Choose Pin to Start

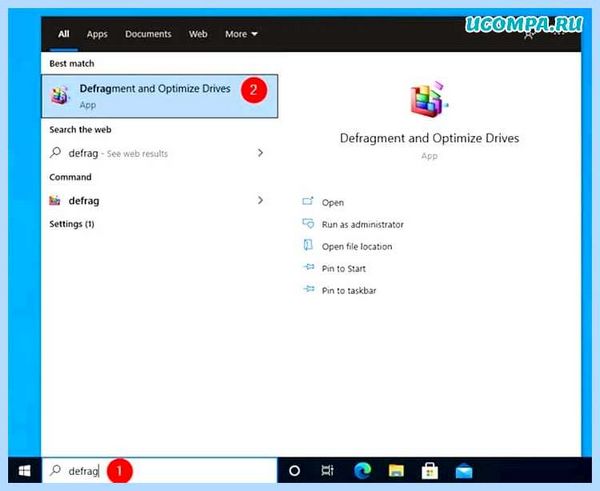click(344, 269)
